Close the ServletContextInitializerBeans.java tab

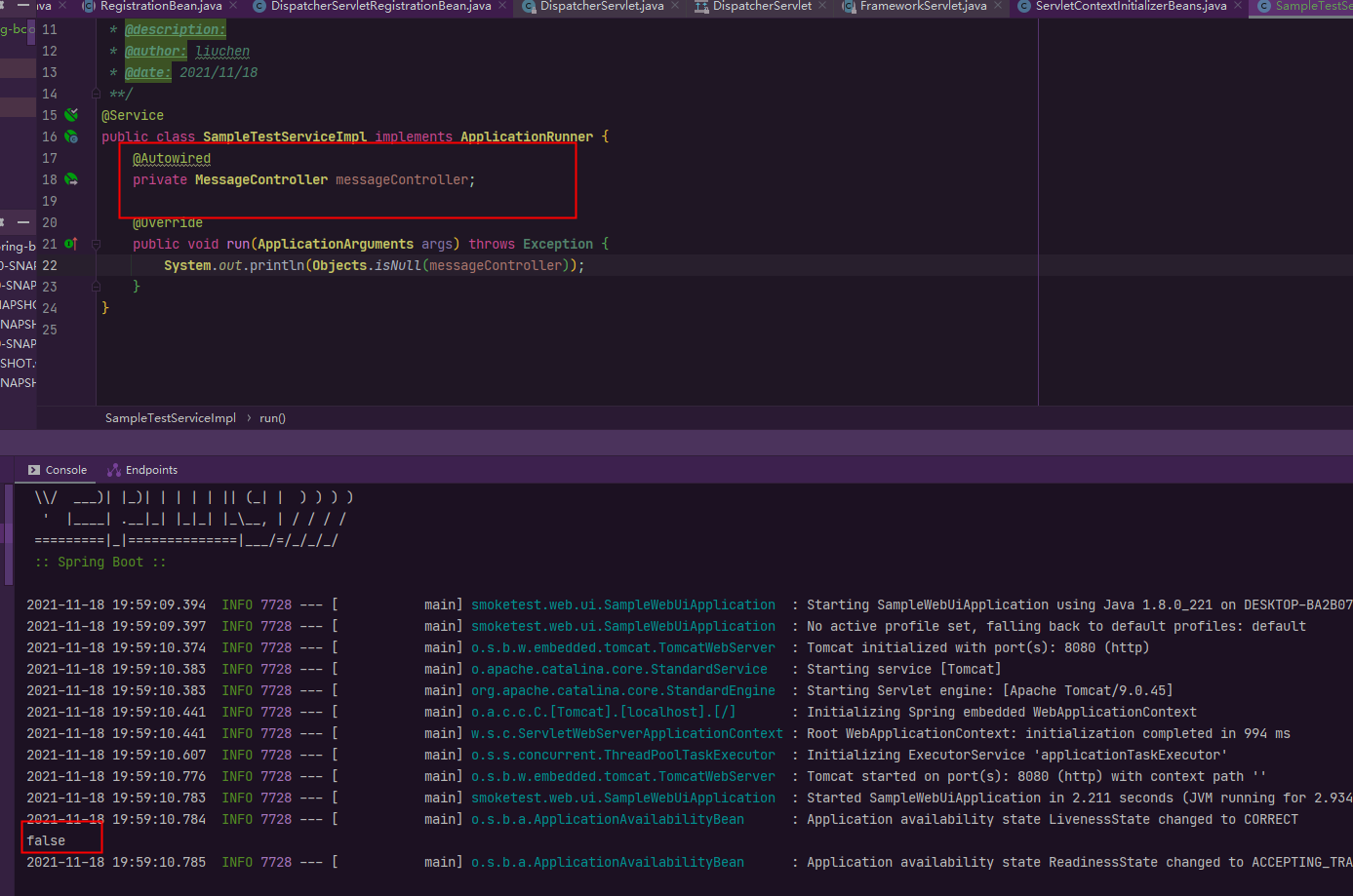[x=1238, y=6]
